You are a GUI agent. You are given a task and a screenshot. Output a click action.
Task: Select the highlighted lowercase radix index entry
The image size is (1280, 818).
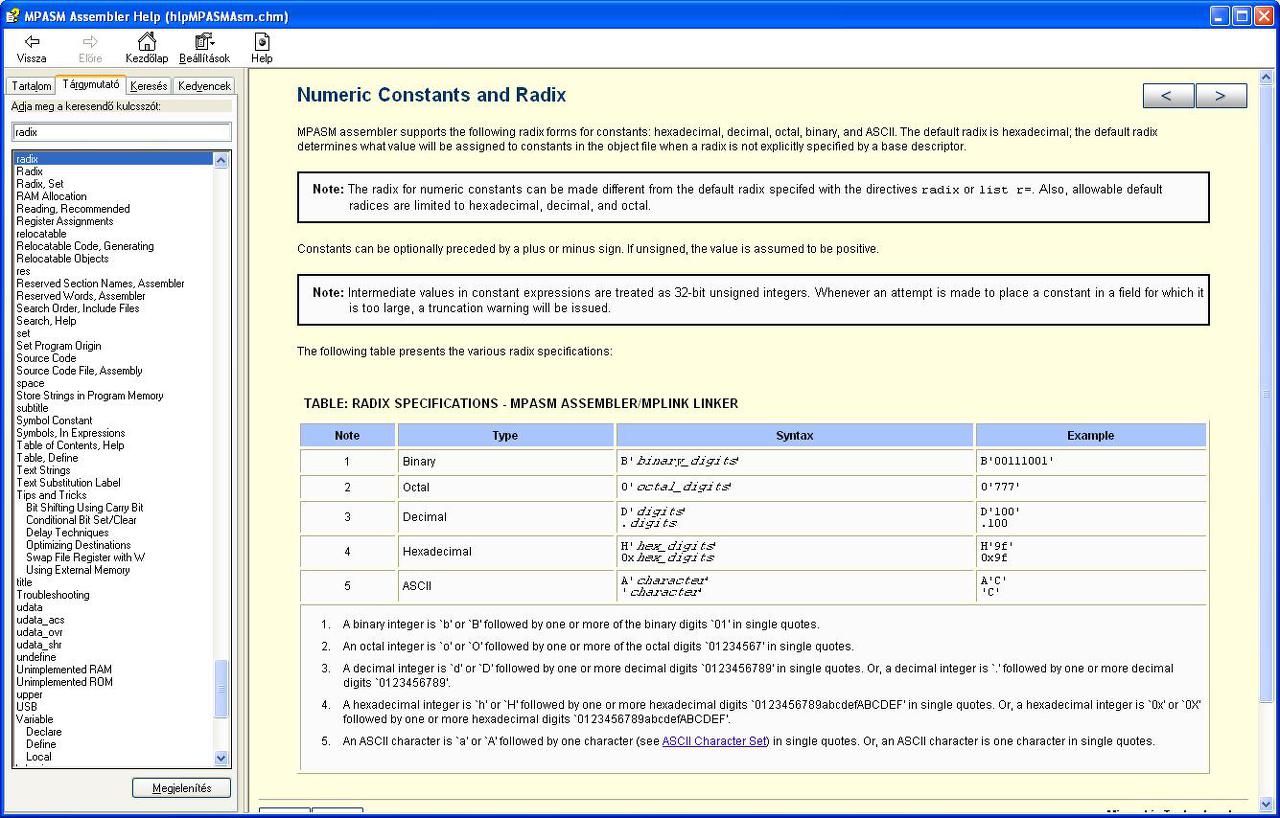pos(113,159)
